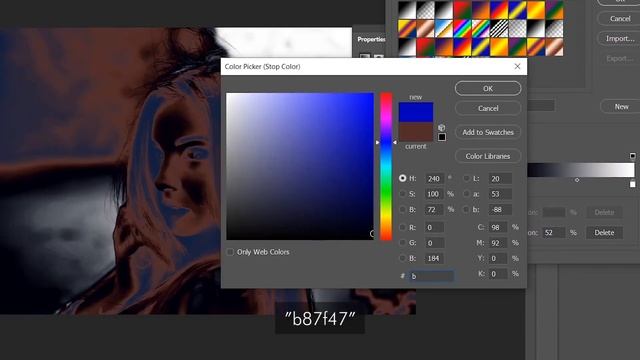This screenshot has height=360, width=640.
Task: Click the new blue color swatch
Action: 416,112
